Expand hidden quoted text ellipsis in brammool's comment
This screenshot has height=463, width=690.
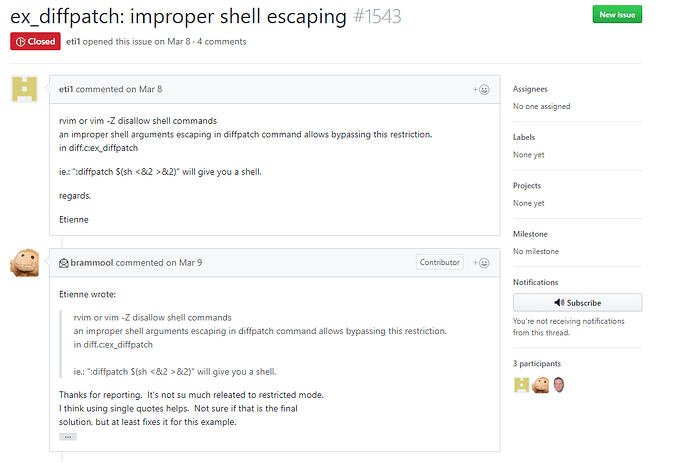coord(68,437)
